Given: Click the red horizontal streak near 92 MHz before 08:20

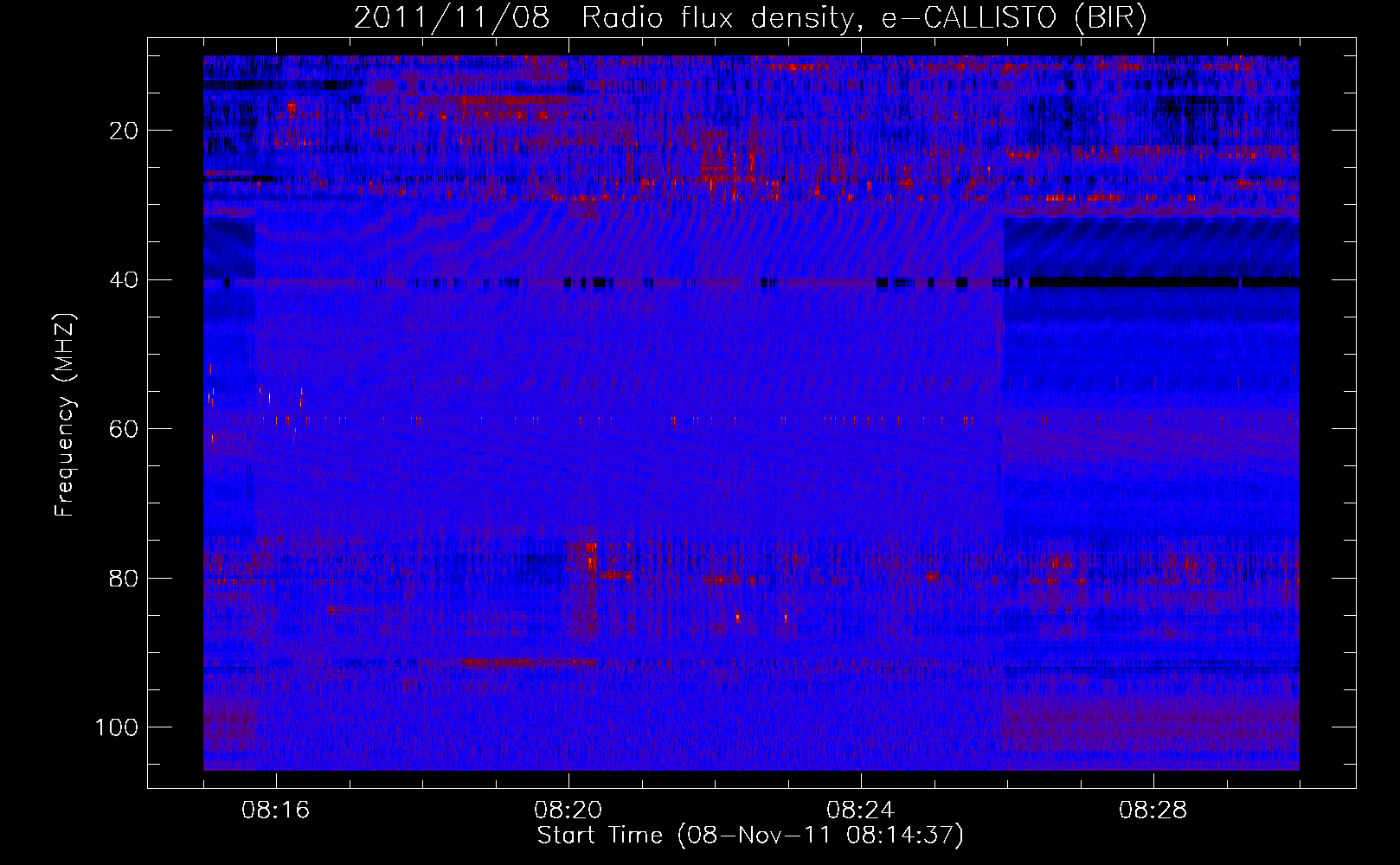Looking at the screenshot, I should (529, 663).
